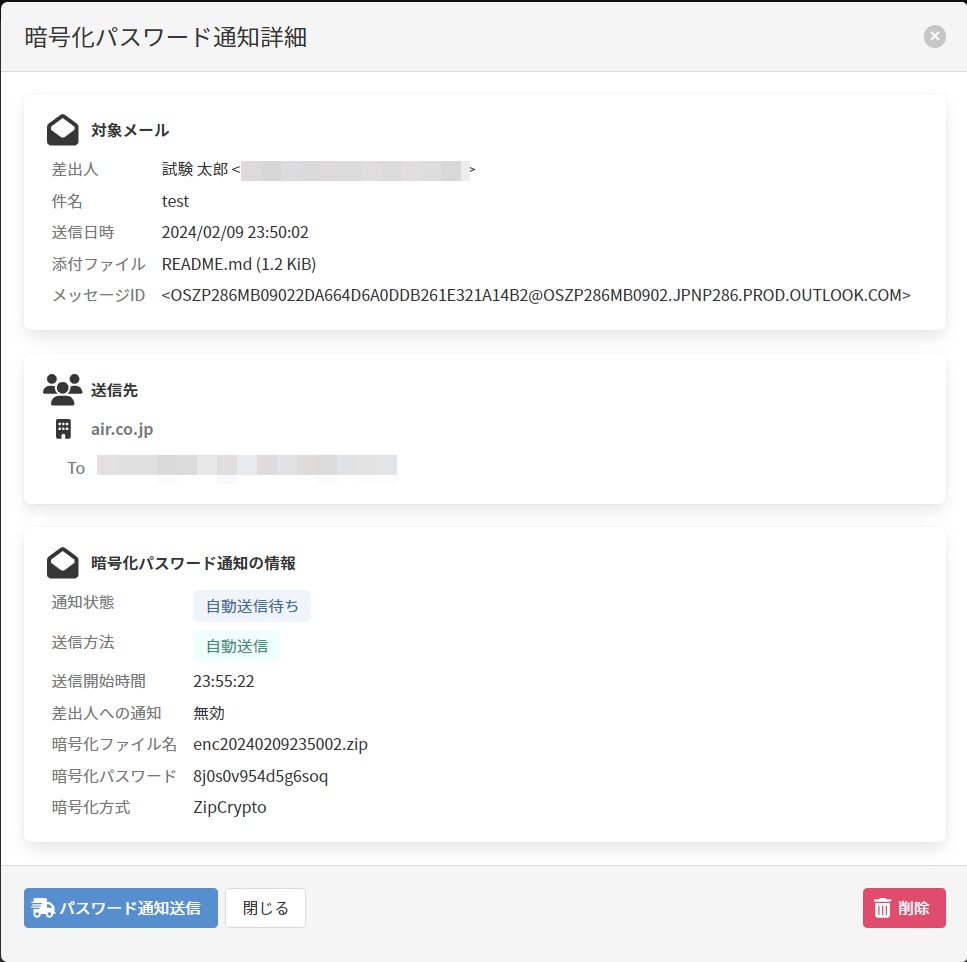
Task: Click the send start time 23:55:22
Action: tap(226, 681)
